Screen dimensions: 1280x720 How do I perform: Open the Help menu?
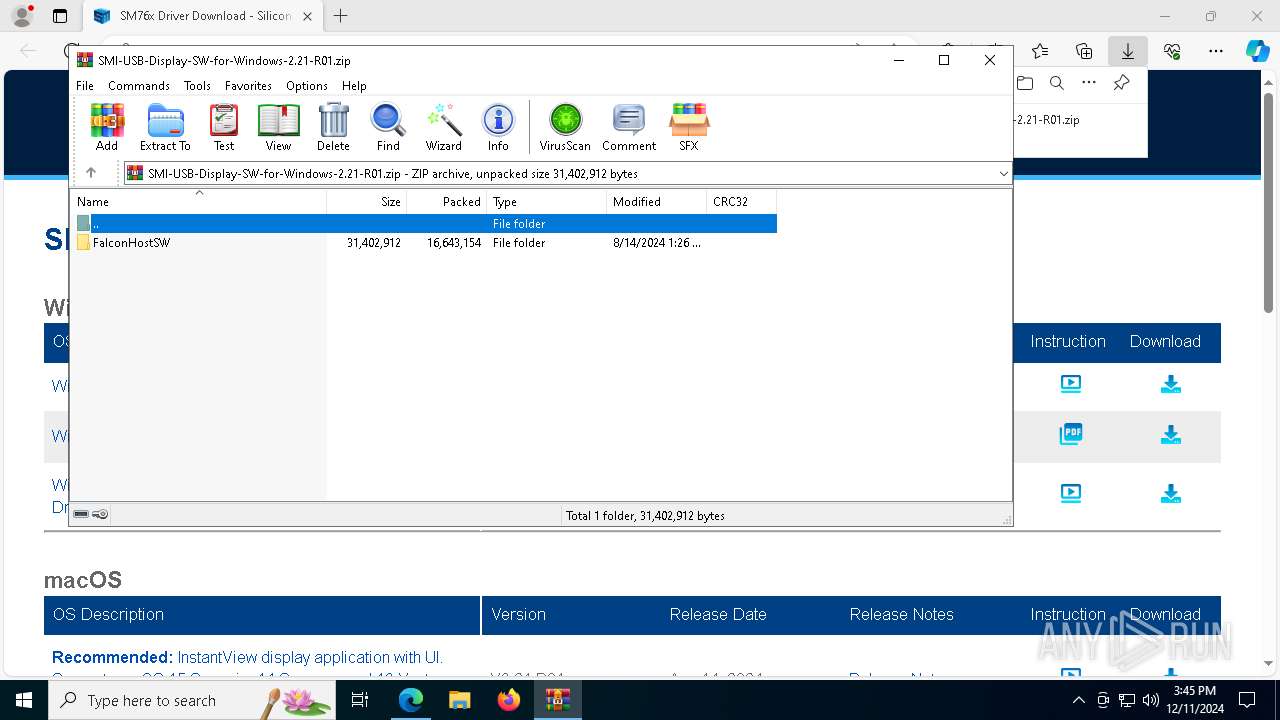tap(354, 86)
